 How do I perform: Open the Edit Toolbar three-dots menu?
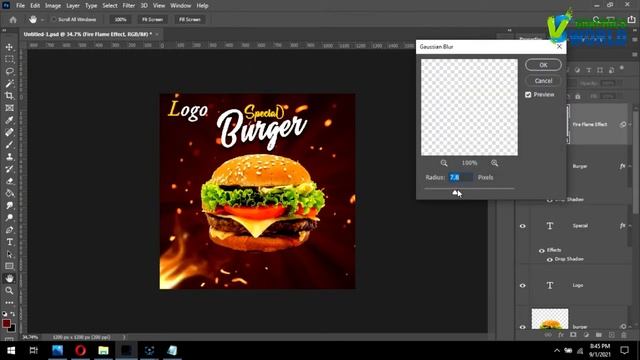tap(9, 302)
